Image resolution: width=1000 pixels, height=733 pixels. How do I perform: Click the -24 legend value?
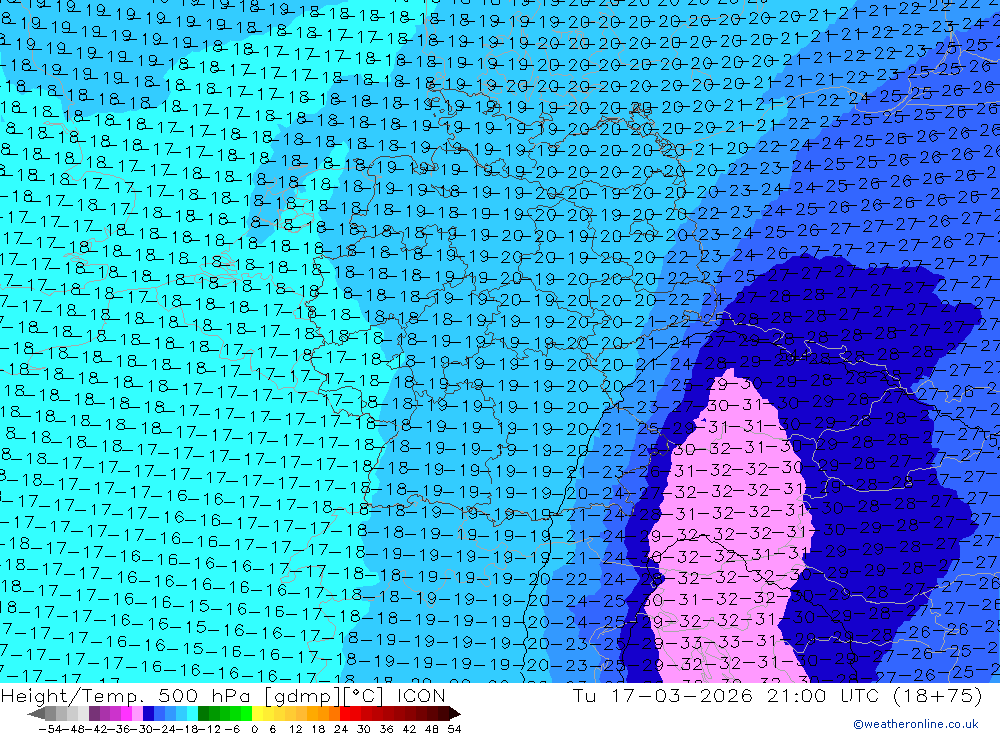(165, 729)
